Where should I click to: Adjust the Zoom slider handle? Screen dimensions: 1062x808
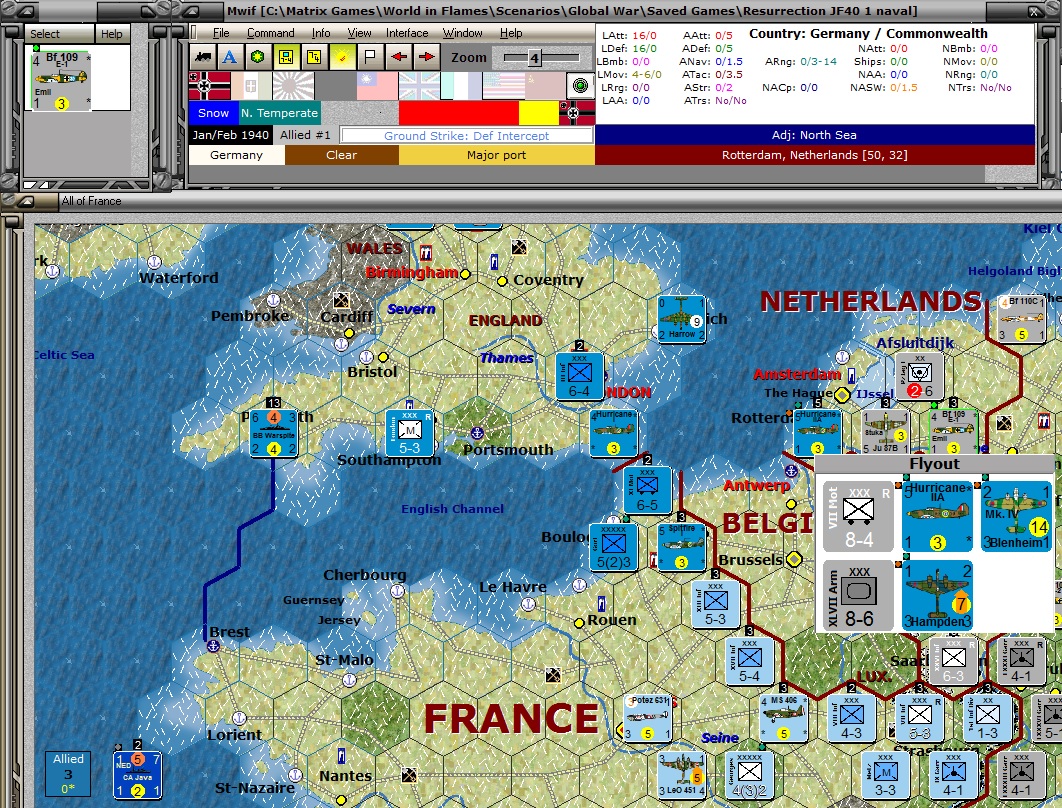[534, 58]
